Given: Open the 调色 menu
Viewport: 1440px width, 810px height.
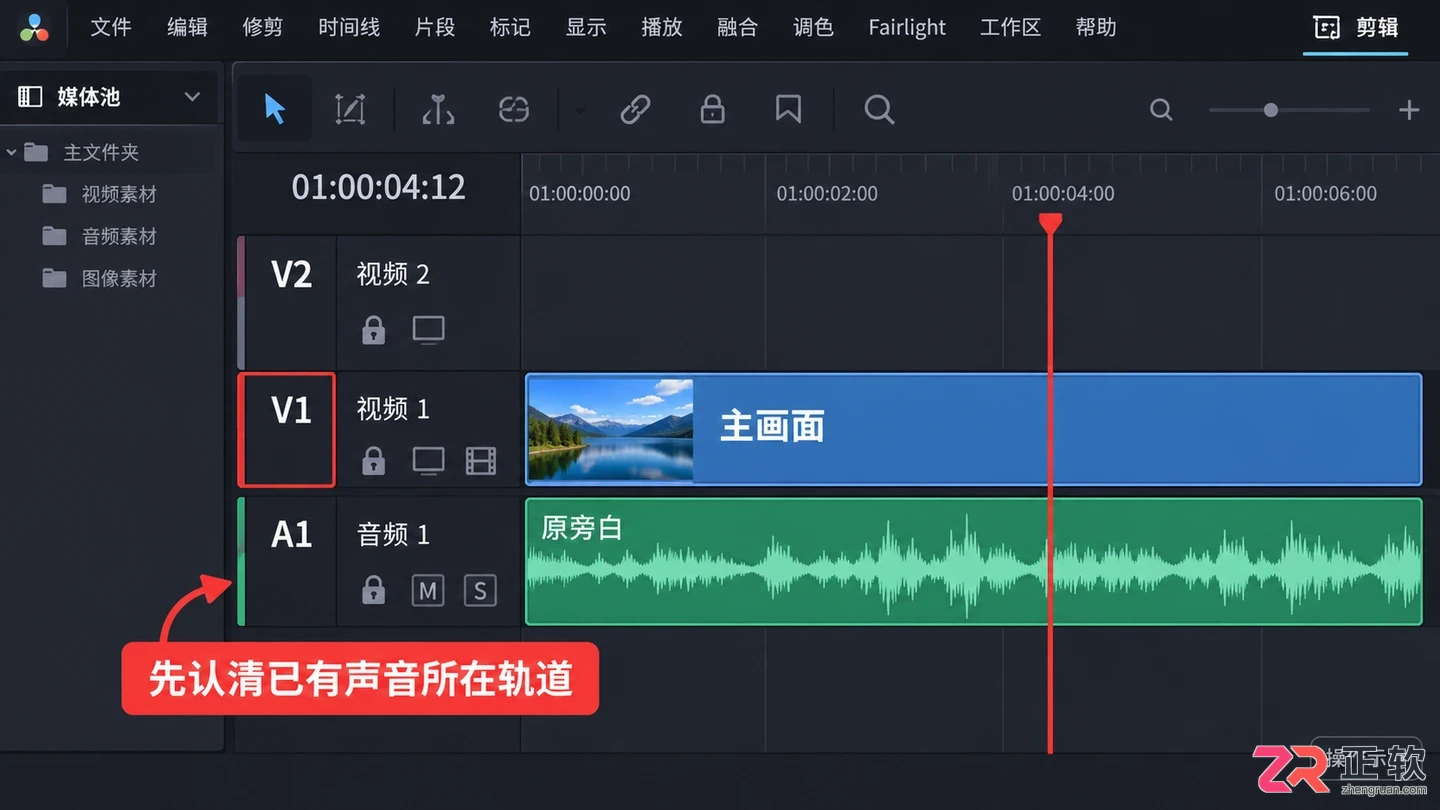Looking at the screenshot, I should point(813,27).
